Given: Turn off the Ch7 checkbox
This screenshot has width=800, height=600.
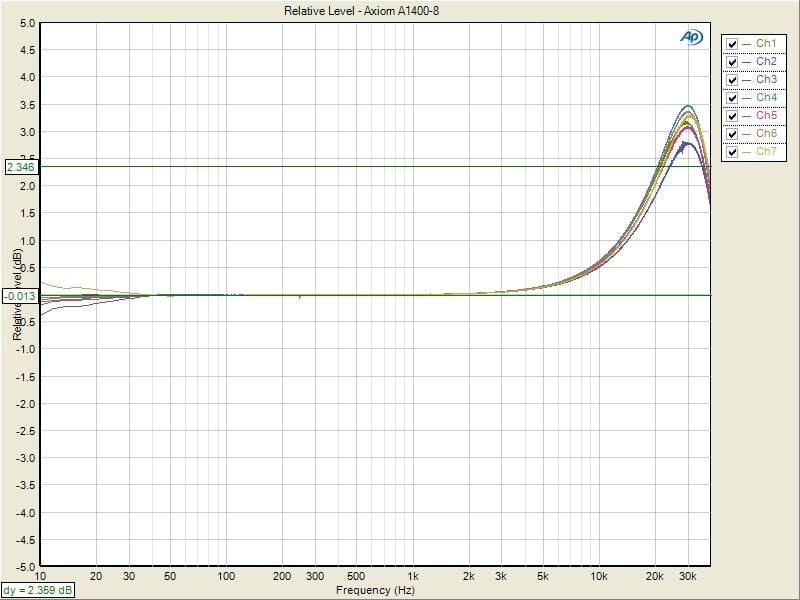Looking at the screenshot, I should 733,152.
